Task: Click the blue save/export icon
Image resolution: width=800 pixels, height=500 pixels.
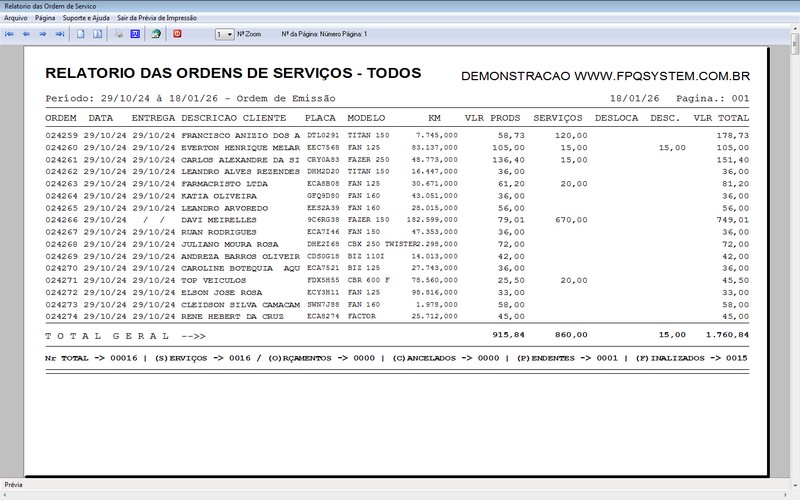Action: click(x=135, y=34)
